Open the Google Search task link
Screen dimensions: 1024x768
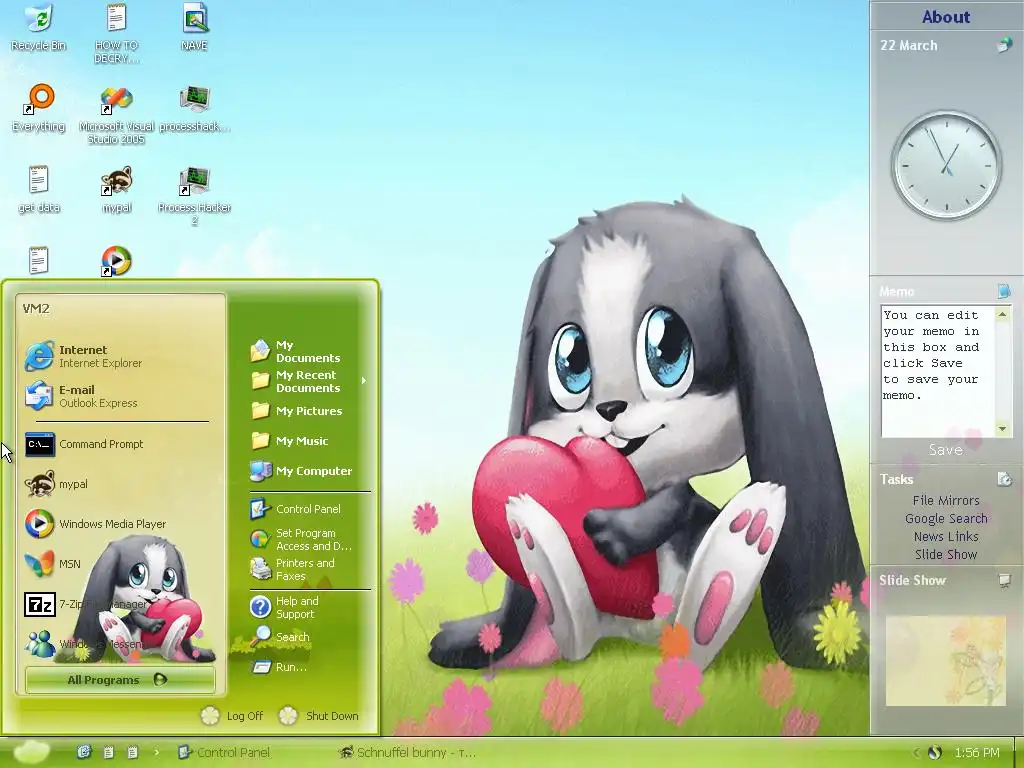pos(946,519)
